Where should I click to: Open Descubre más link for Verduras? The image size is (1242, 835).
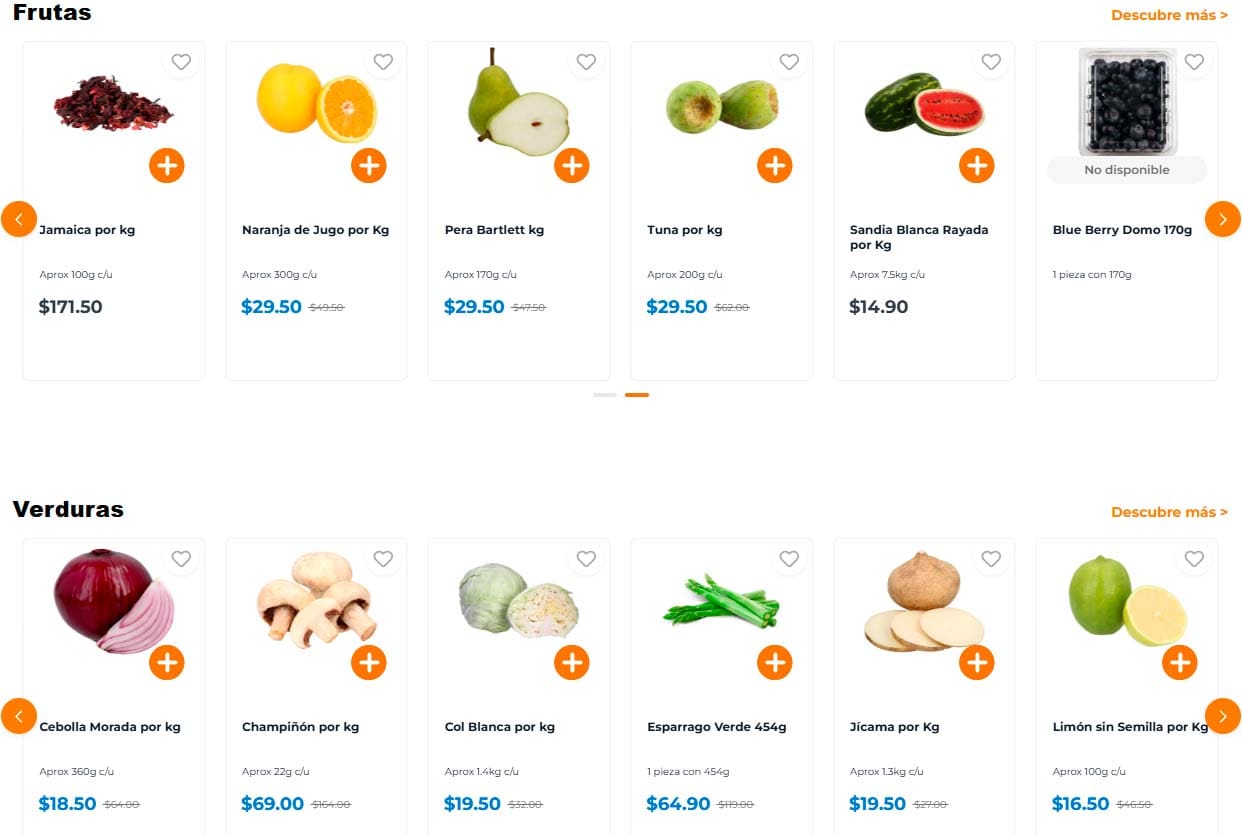point(1169,512)
